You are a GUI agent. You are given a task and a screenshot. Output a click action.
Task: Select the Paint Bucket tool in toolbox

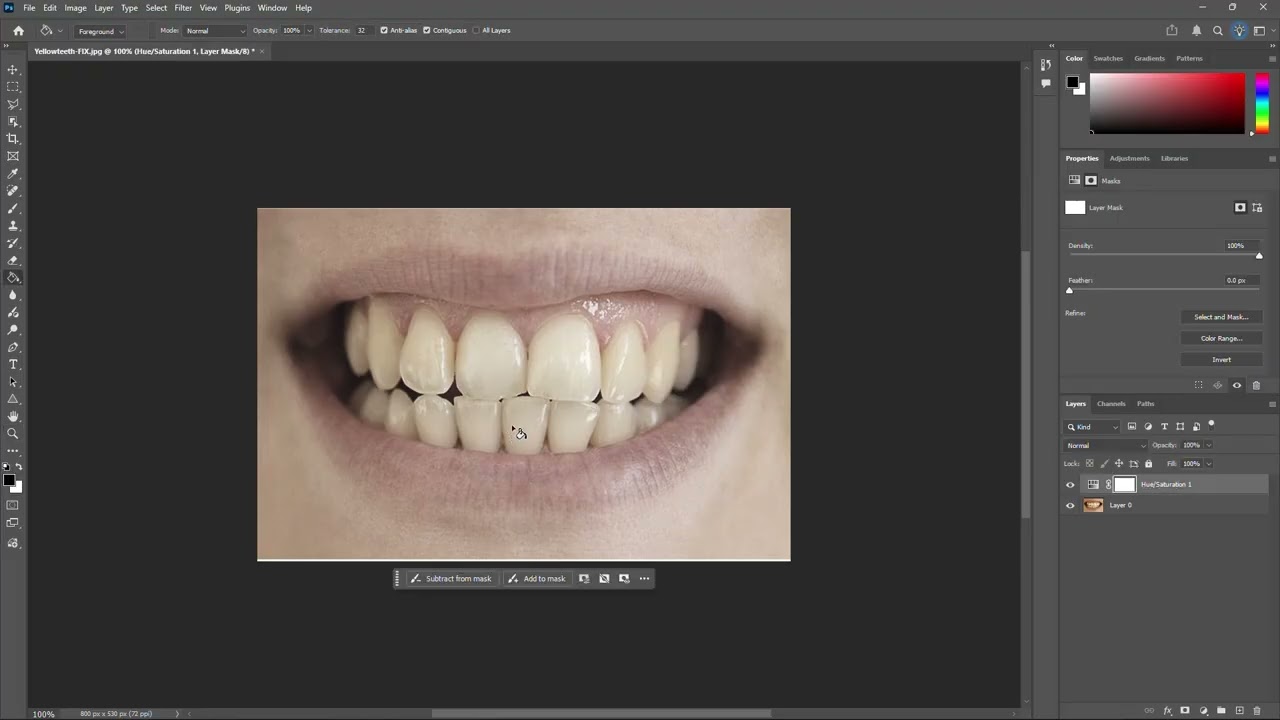[13, 277]
